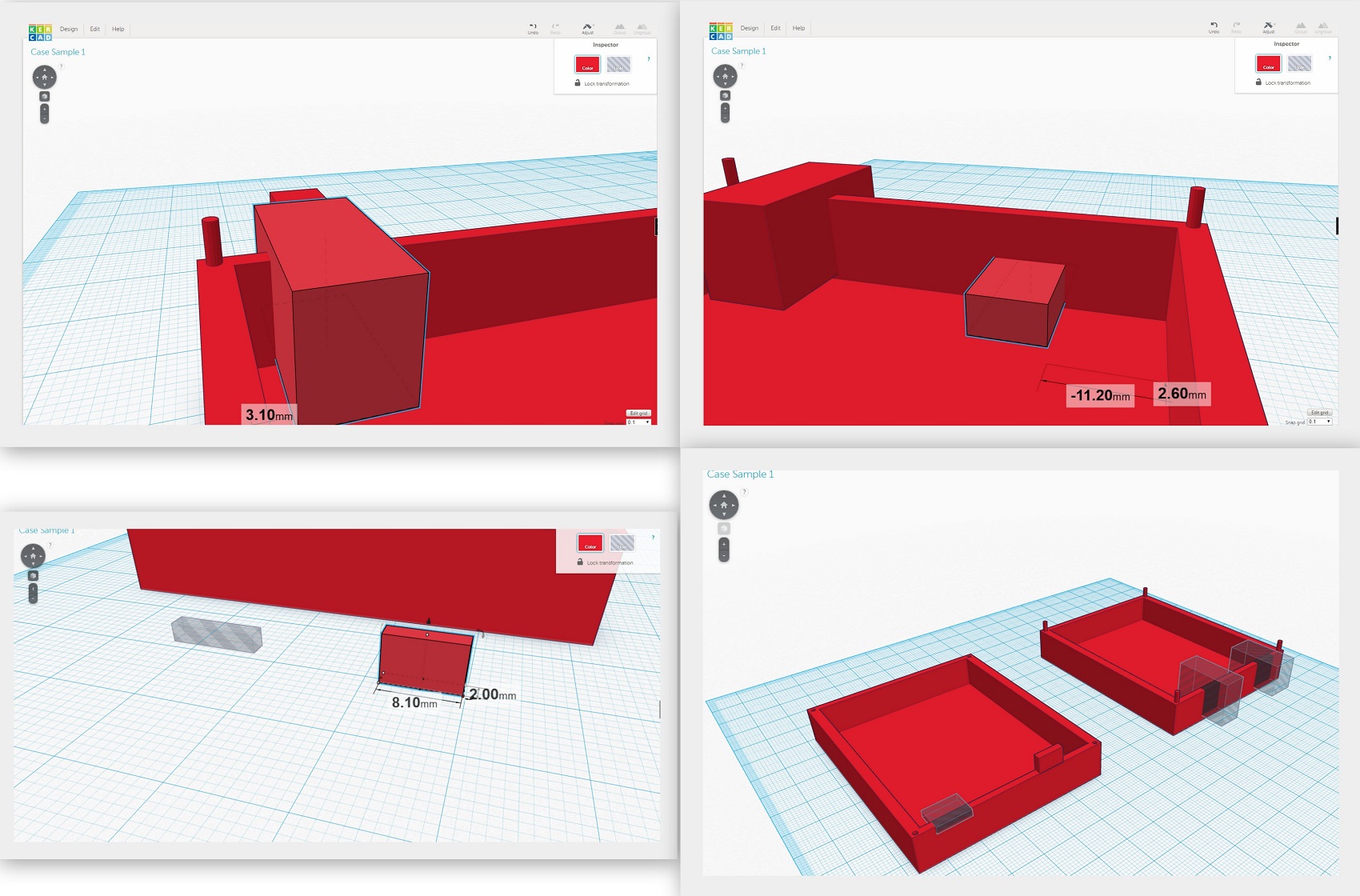Viewport: 1360px width, 896px height.
Task: Click the perspective view icon below the navigation cube
Action: (44, 95)
